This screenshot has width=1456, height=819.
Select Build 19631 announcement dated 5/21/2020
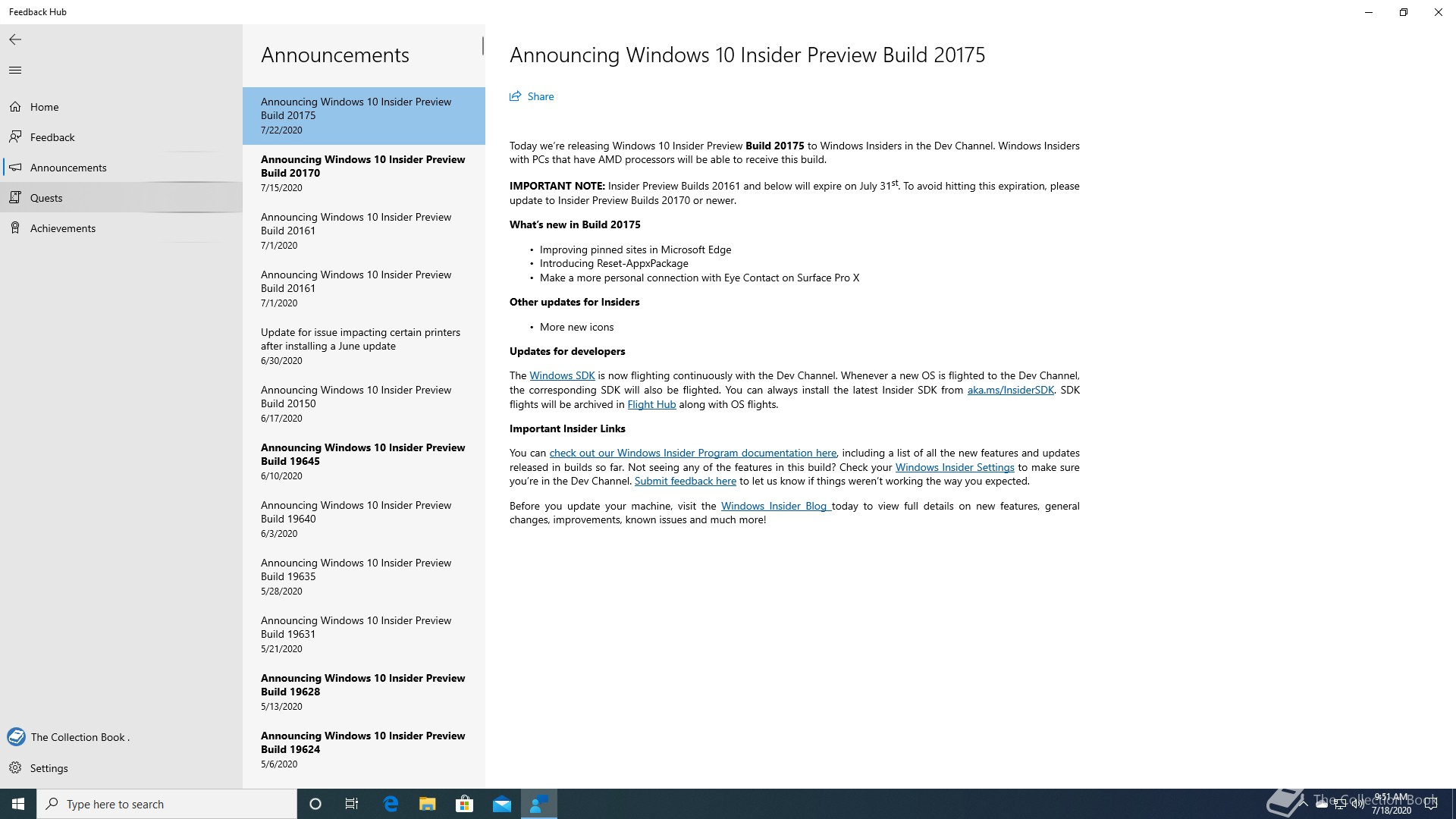coord(364,634)
